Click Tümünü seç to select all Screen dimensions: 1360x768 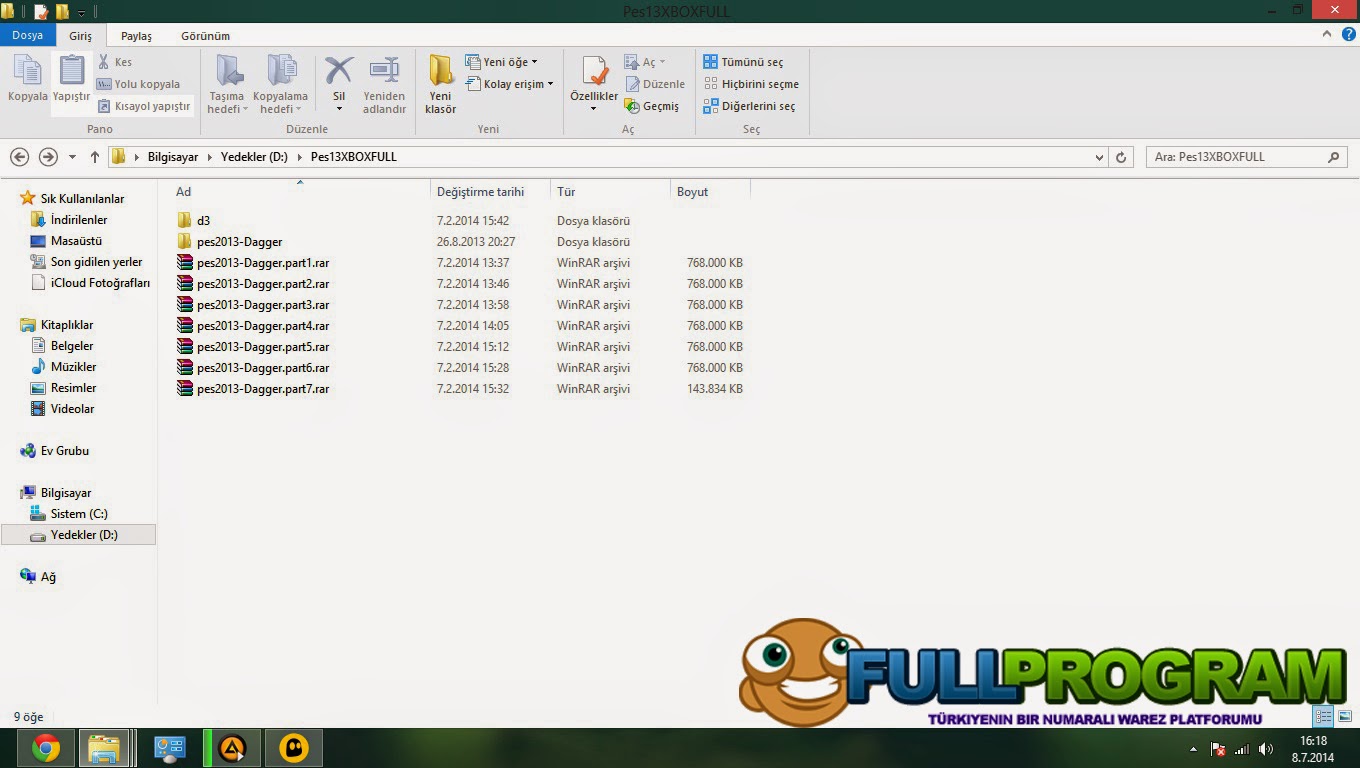click(743, 62)
